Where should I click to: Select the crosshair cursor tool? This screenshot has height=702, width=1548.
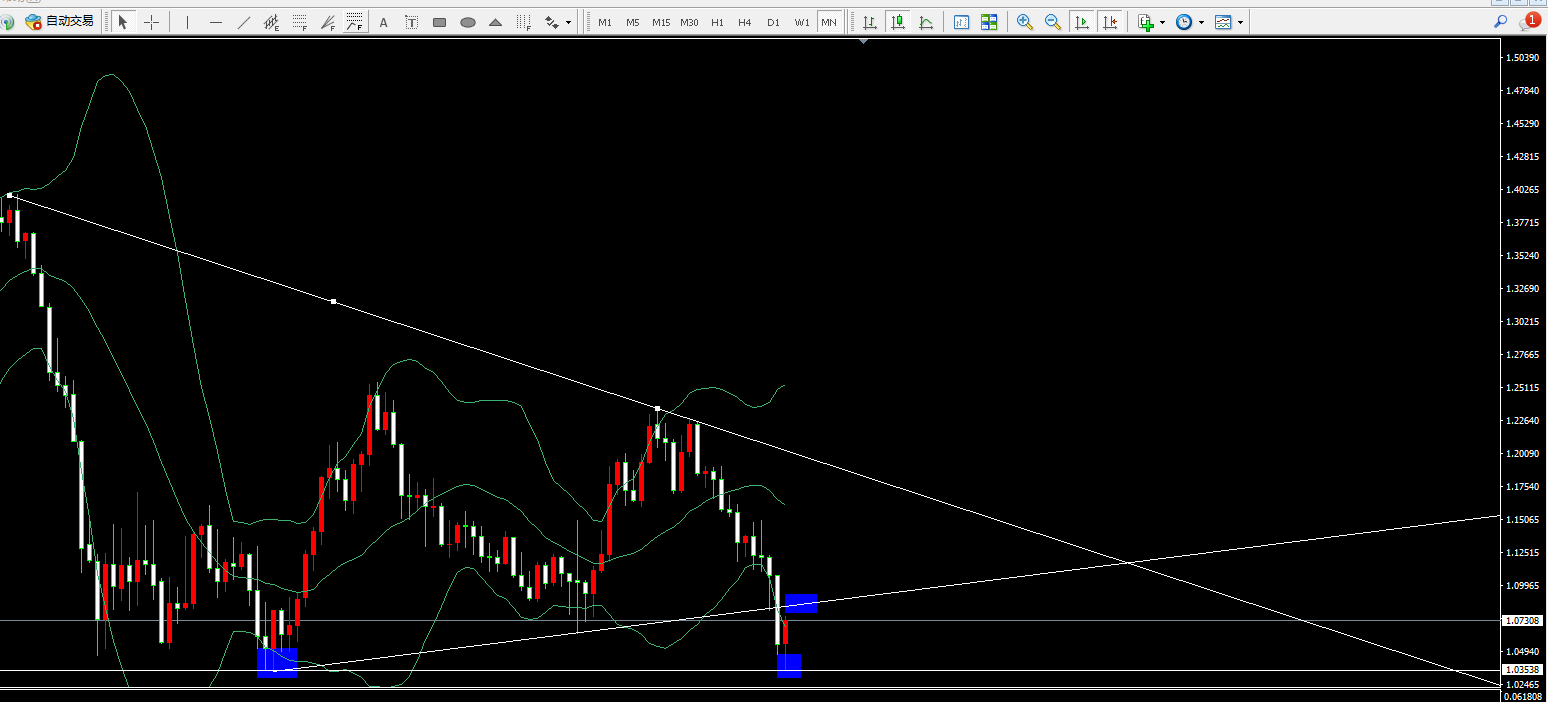click(x=151, y=22)
